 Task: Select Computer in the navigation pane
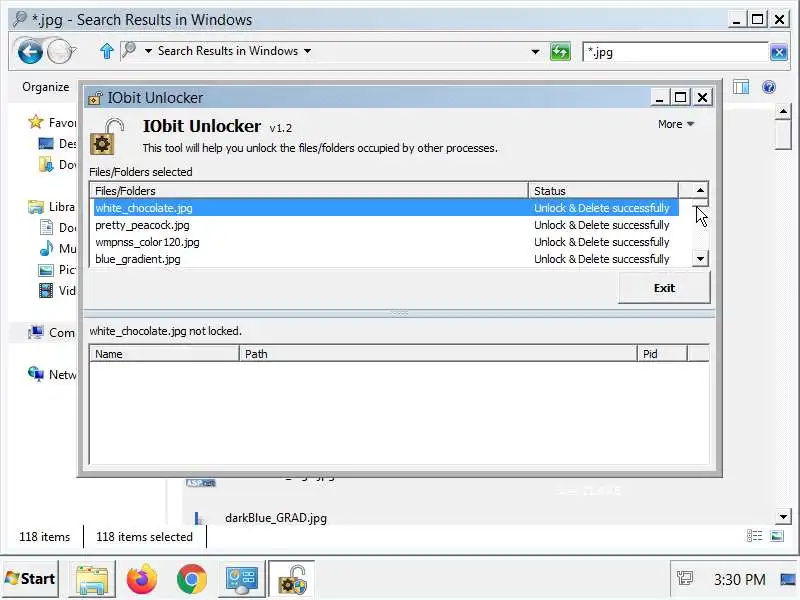point(52,333)
